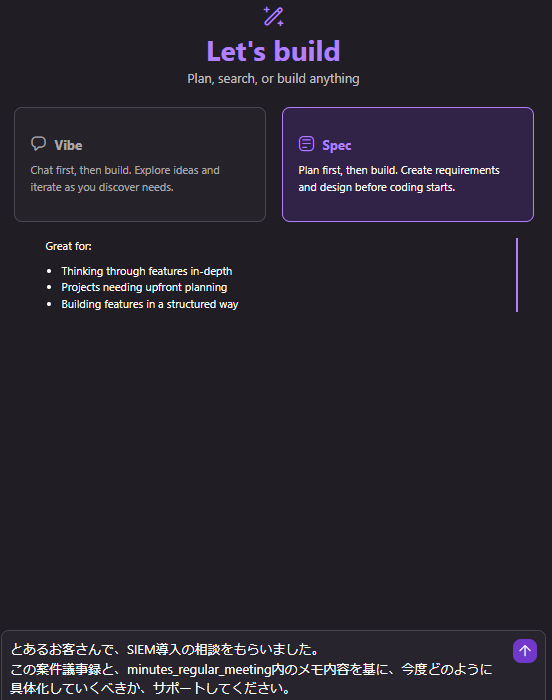Click the Vibe chat bubble icon
The image size is (552, 700).
click(38, 144)
